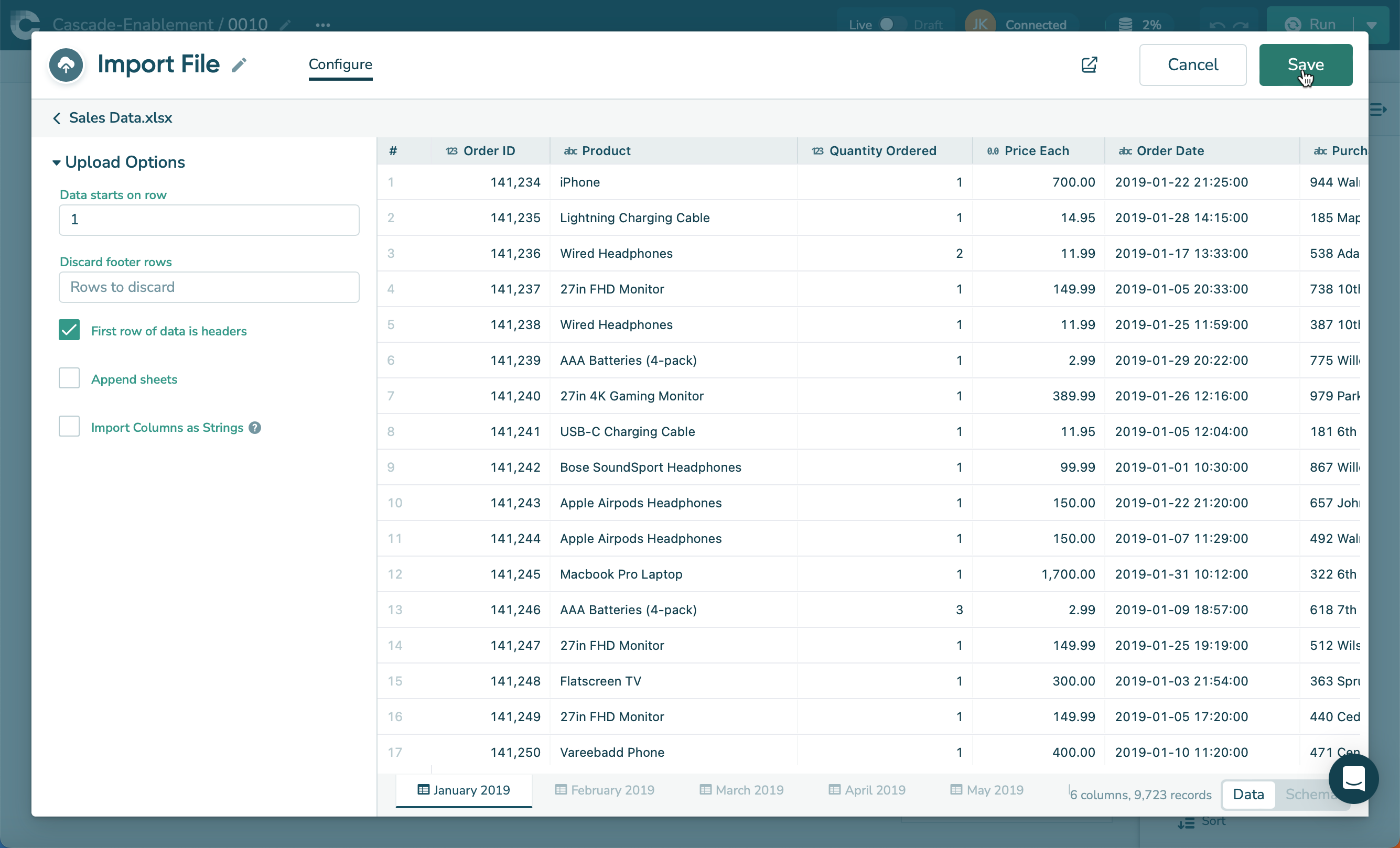1400x848 pixels.
Task: Click the Save button
Action: click(1305, 65)
